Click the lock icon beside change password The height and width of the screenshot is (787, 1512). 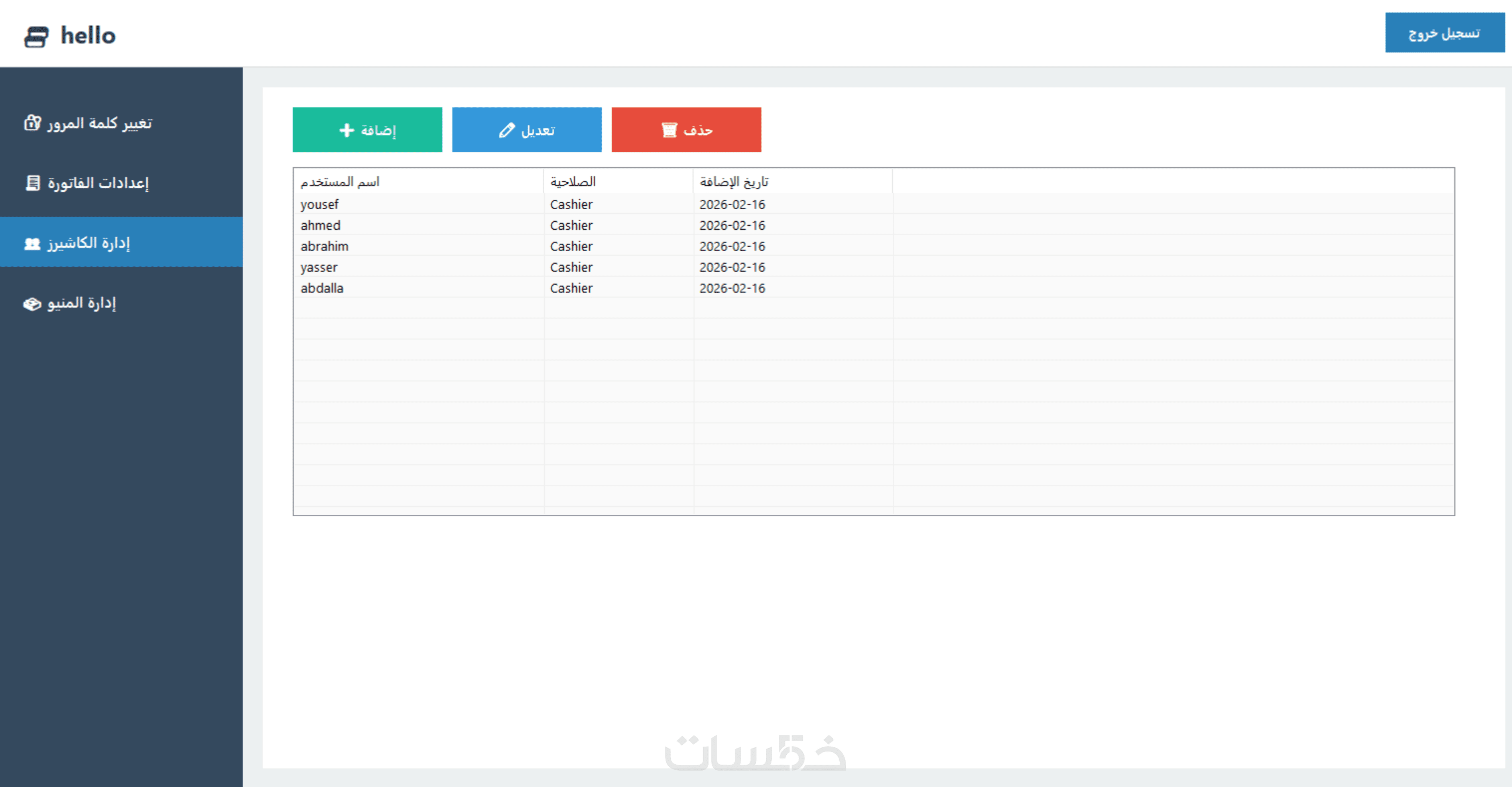32,123
